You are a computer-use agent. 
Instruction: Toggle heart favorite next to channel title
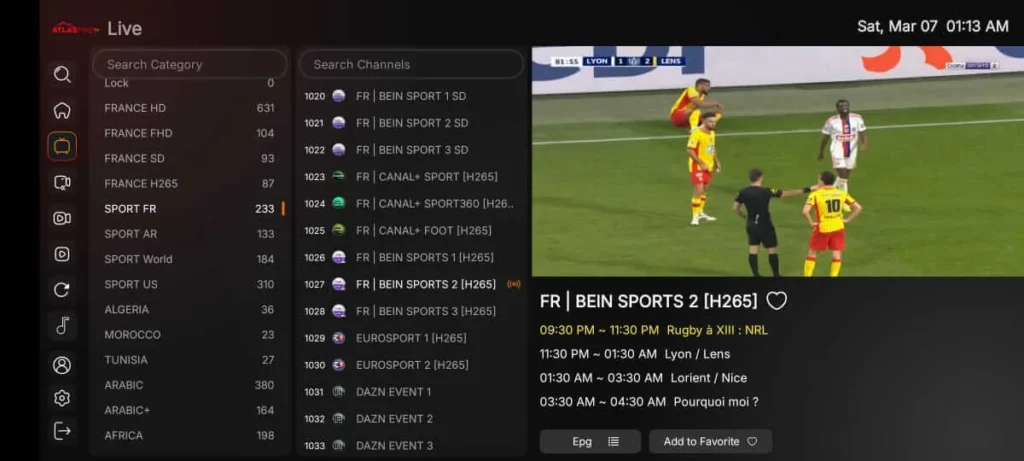pos(776,301)
